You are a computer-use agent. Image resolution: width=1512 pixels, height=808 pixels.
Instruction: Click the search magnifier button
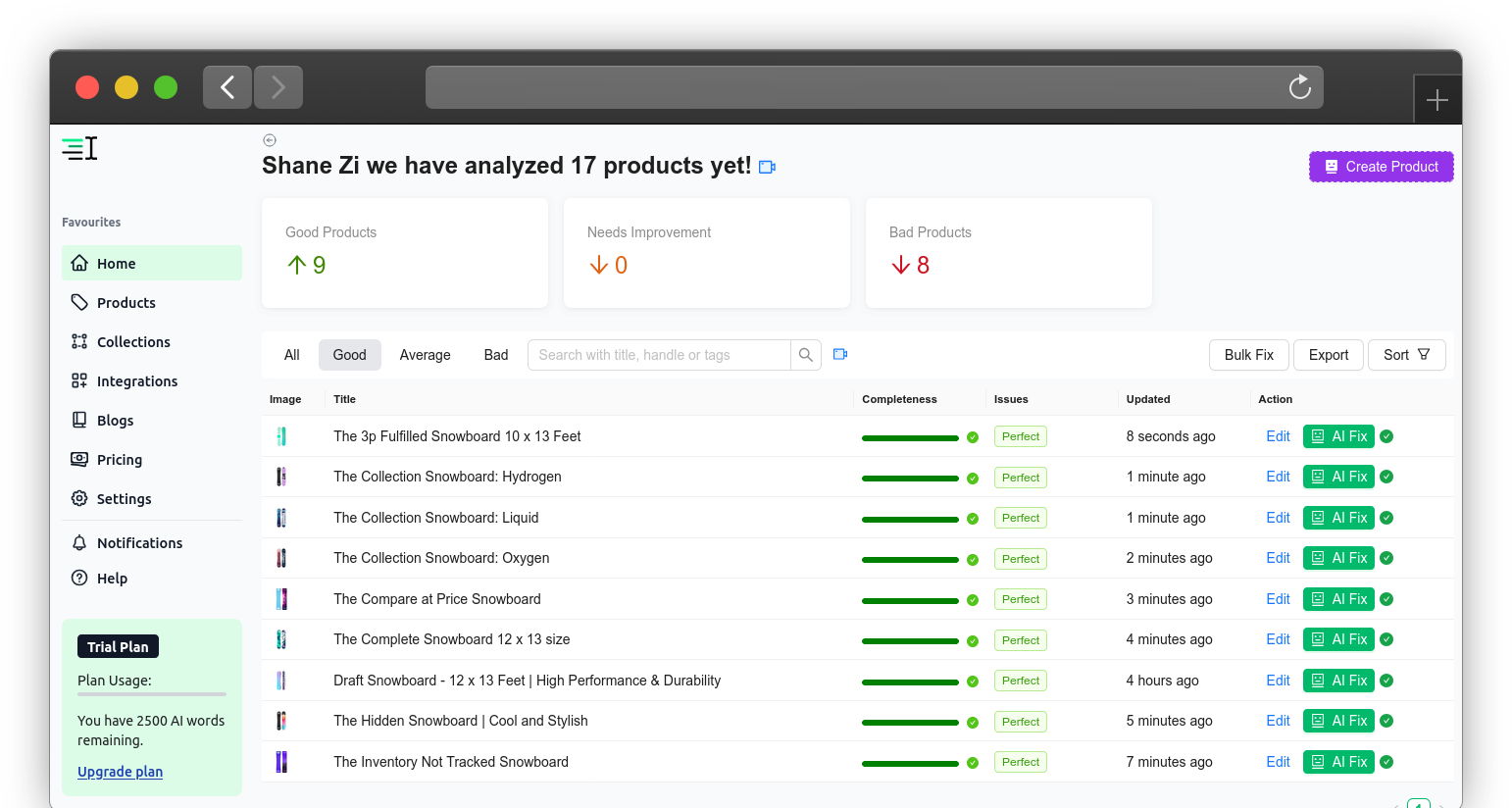(x=805, y=355)
